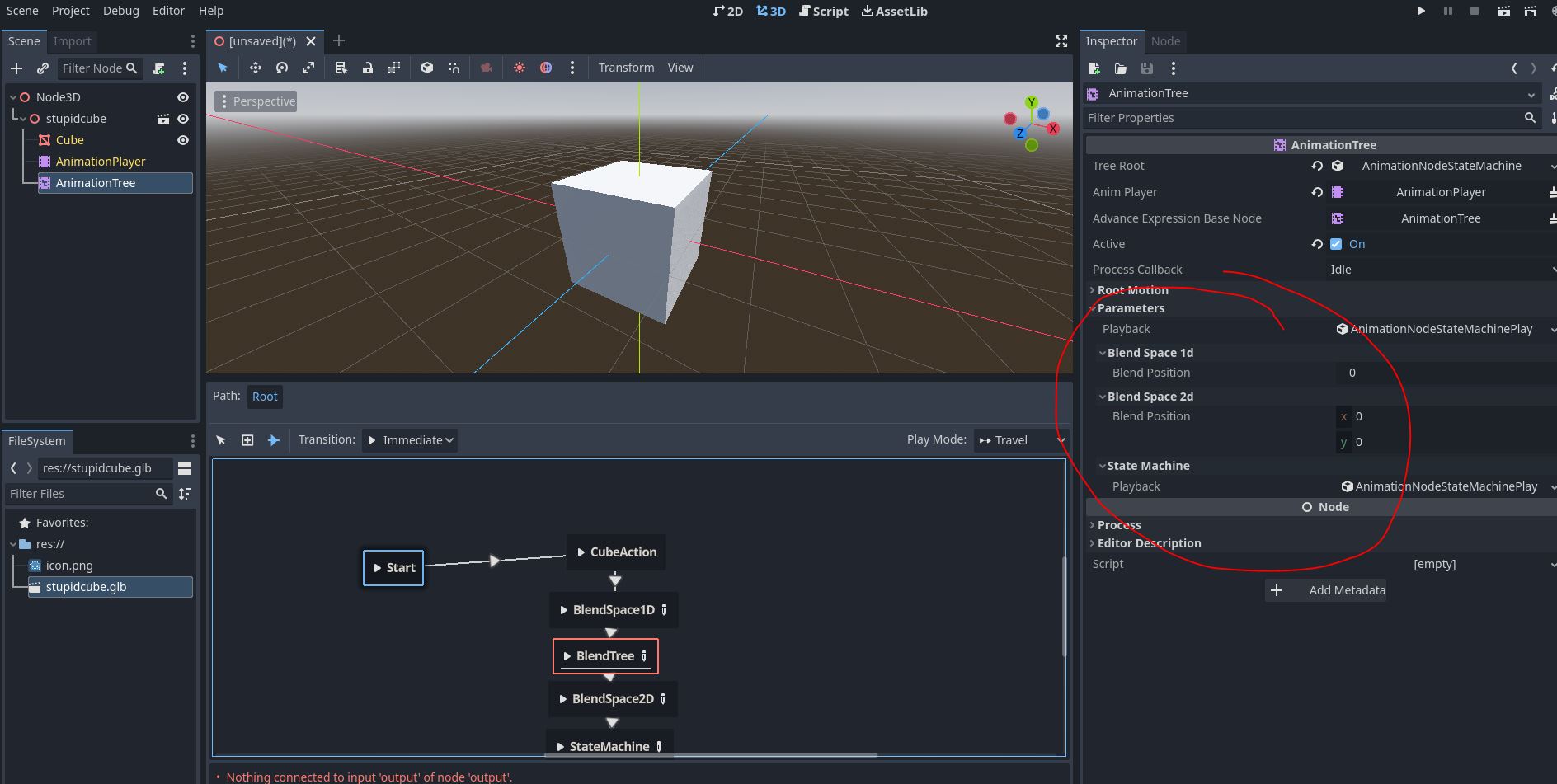Select the Scale tool
The height and width of the screenshot is (784, 1557).
308,68
